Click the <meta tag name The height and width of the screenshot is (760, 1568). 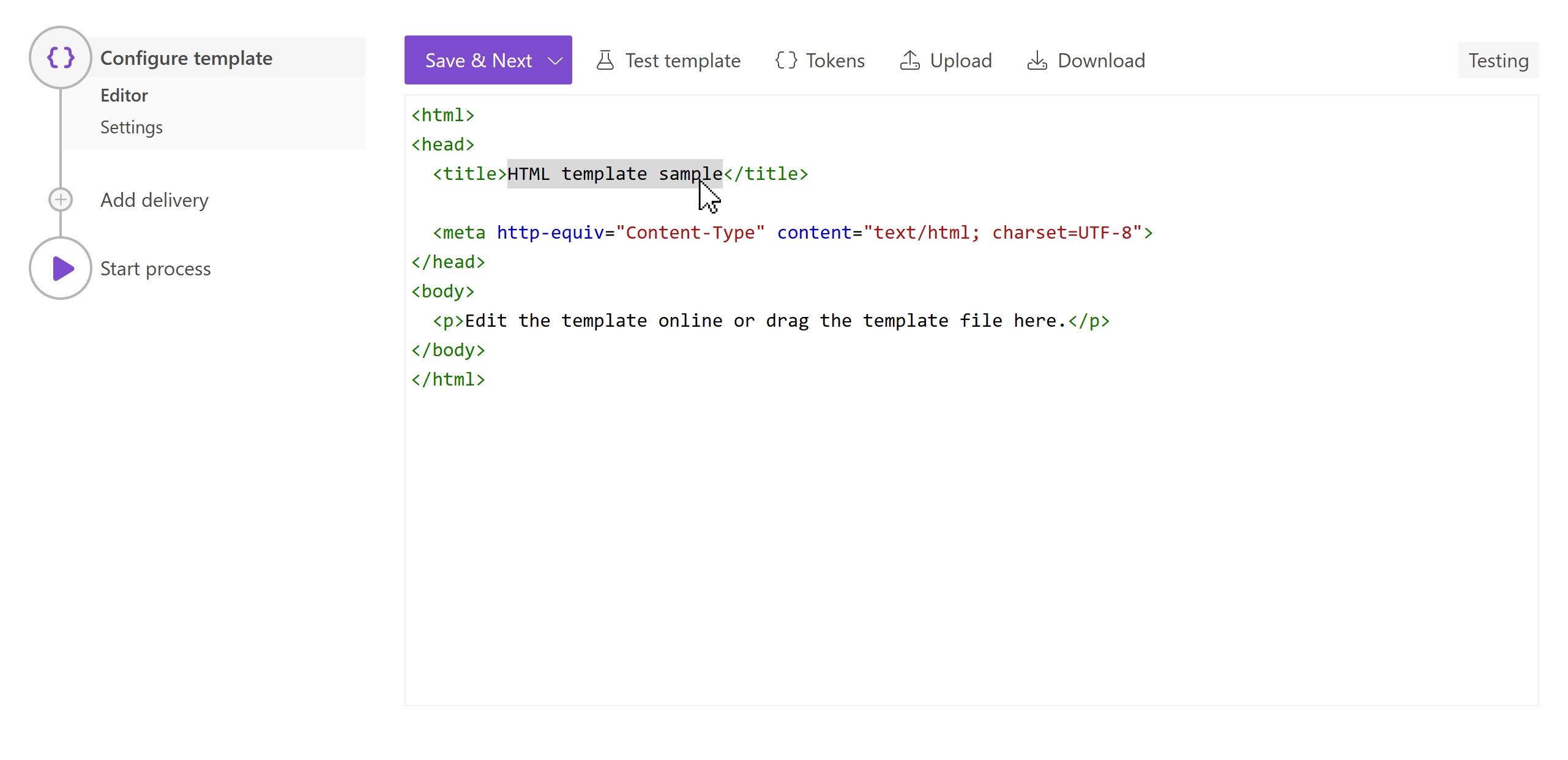coord(459,233)
